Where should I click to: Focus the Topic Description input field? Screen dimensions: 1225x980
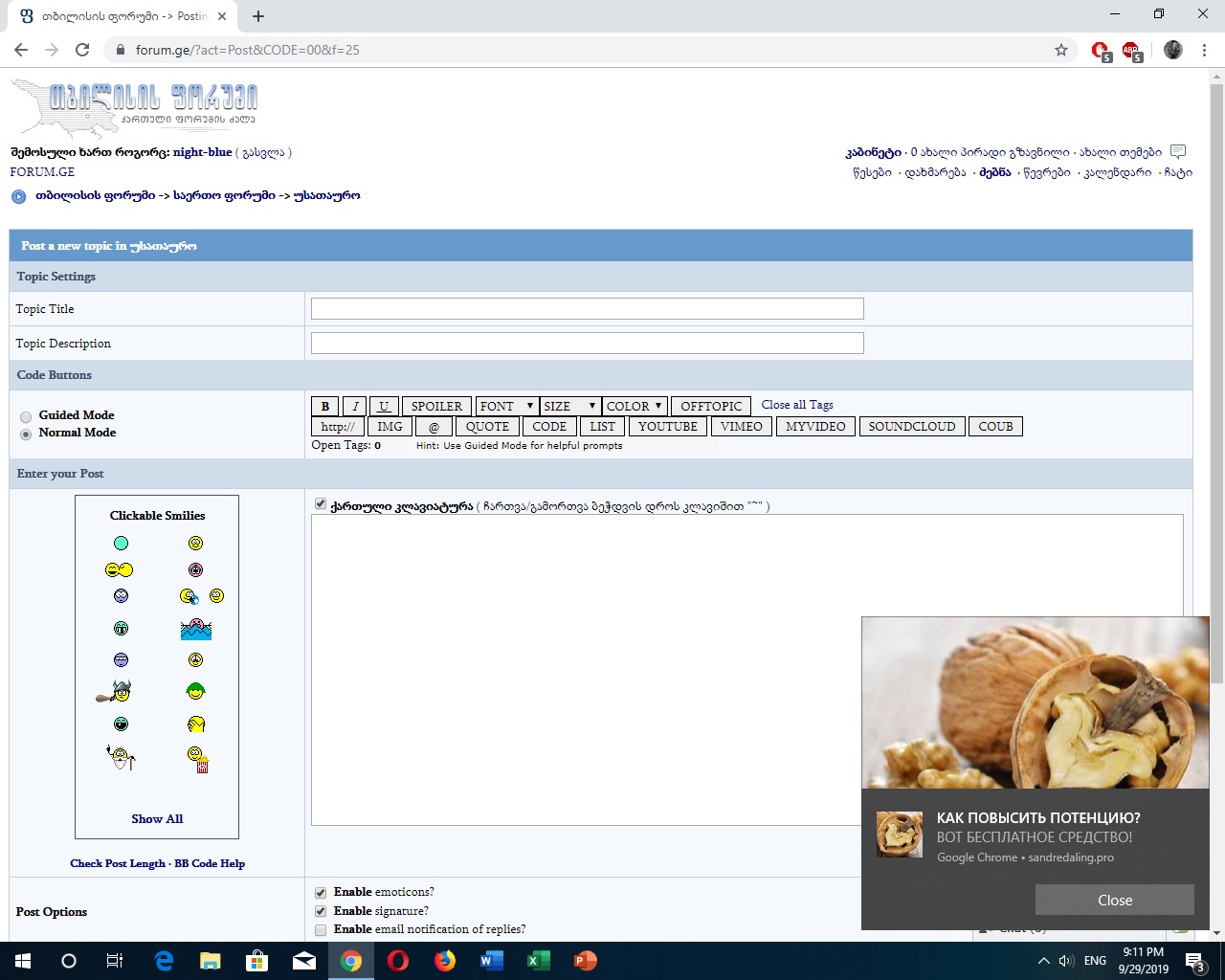[x=588, y=343]
